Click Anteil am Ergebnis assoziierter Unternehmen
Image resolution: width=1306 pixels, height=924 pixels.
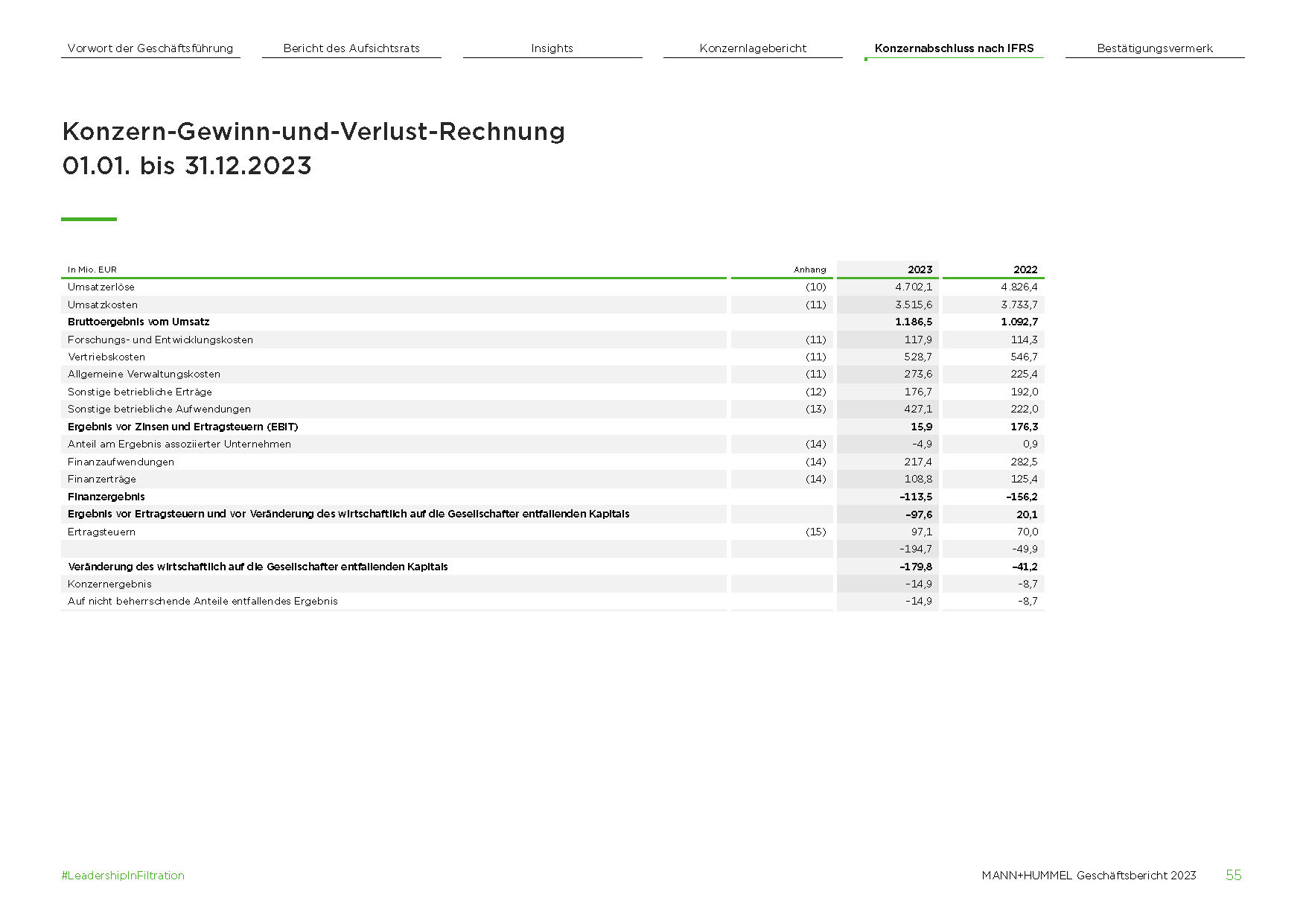click(179, 444)
